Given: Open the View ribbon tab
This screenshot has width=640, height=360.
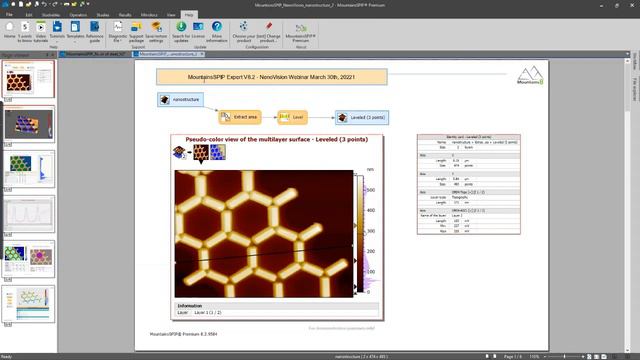Looking at the screenshot, I should point(171,15).
